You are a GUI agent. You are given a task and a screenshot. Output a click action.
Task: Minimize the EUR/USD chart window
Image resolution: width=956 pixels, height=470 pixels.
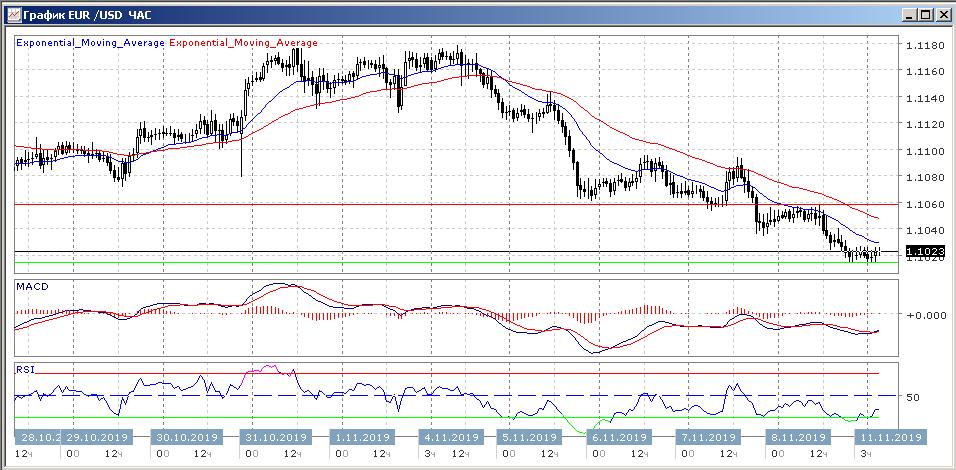pyautogui.click(x=908, y=15)
